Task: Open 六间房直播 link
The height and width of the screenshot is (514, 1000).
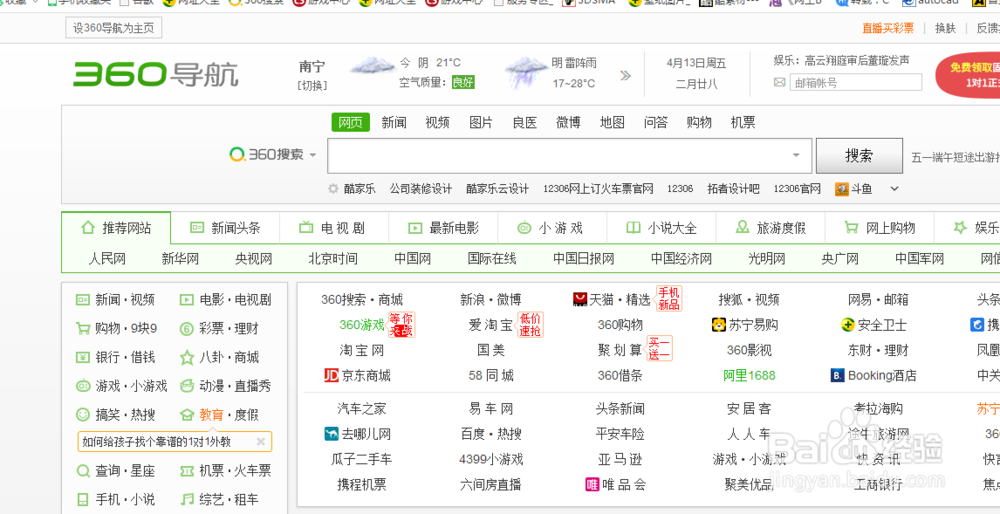Action: point(491,485)
